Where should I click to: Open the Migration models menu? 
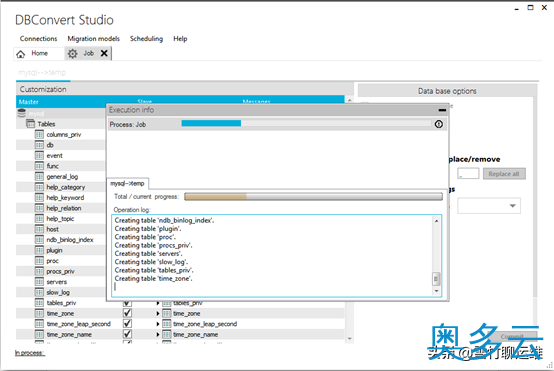94,39
